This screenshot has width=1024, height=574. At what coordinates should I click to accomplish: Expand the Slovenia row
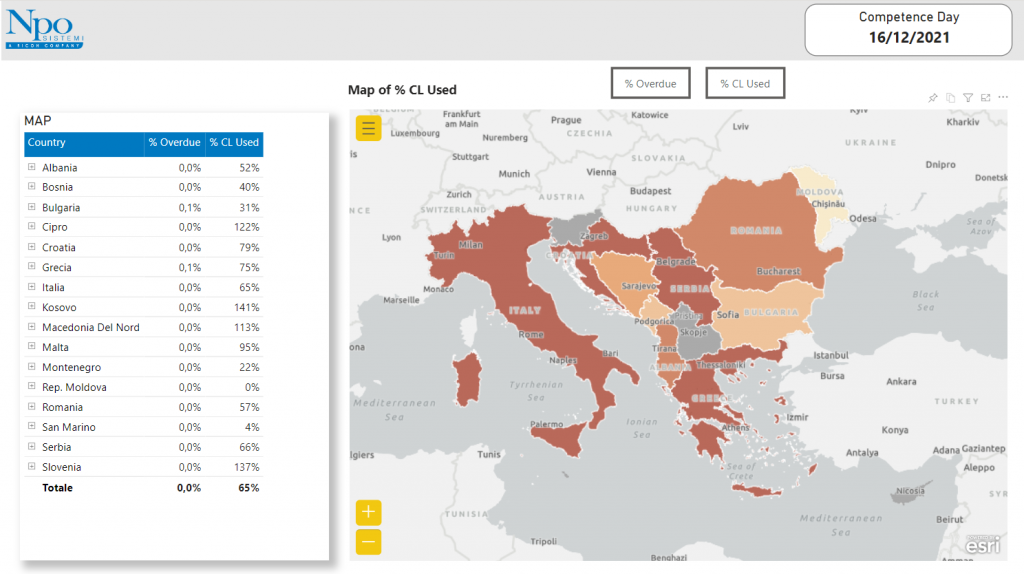[x=32, y=467]
